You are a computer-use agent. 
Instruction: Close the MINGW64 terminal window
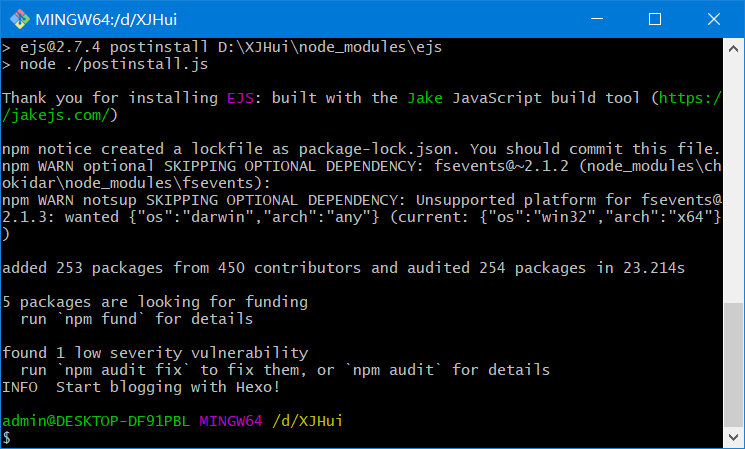click(x=714, y=19)
